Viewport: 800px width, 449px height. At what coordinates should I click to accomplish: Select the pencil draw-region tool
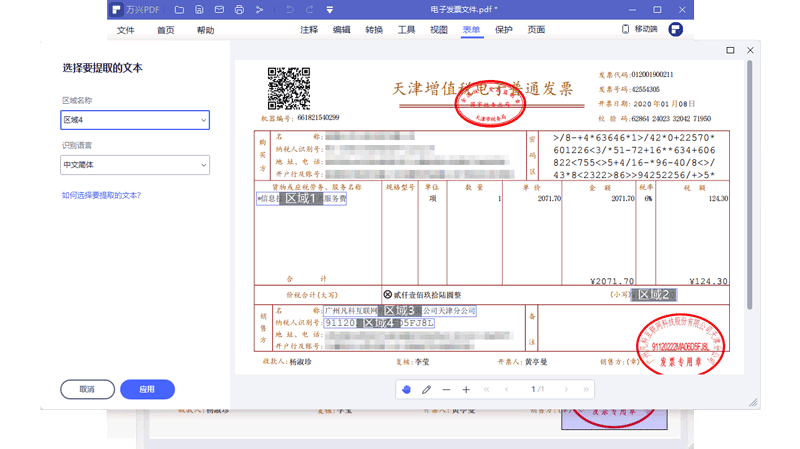pyautogui.click(x=426, y=389)
